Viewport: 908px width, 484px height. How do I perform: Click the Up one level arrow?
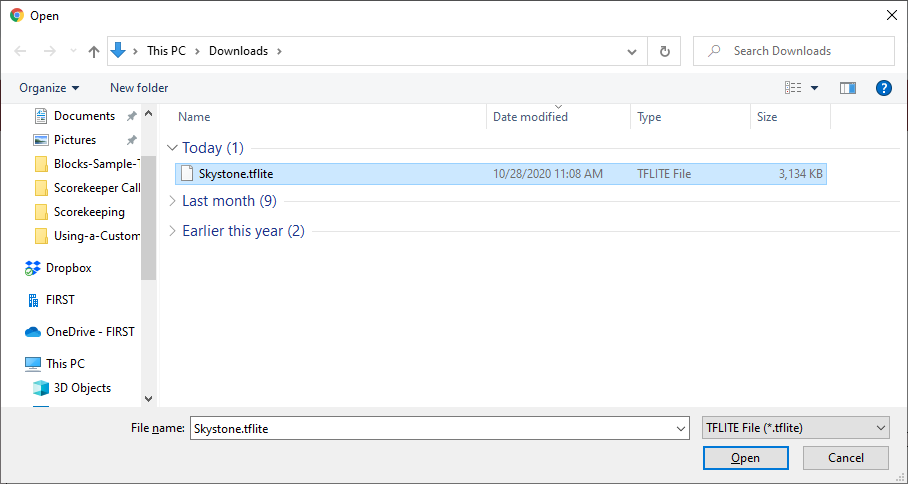(93, 51)
